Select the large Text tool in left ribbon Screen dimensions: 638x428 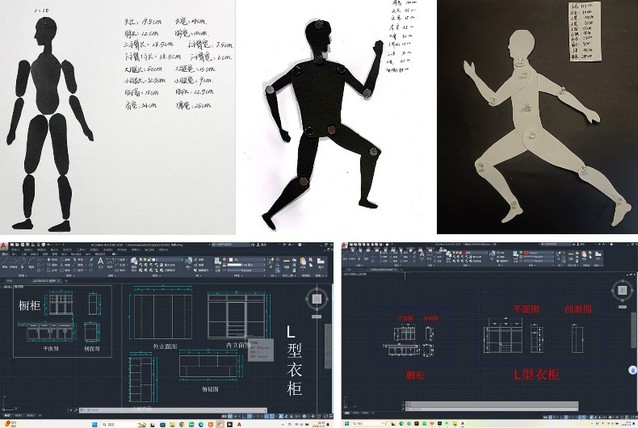point(102,260)
